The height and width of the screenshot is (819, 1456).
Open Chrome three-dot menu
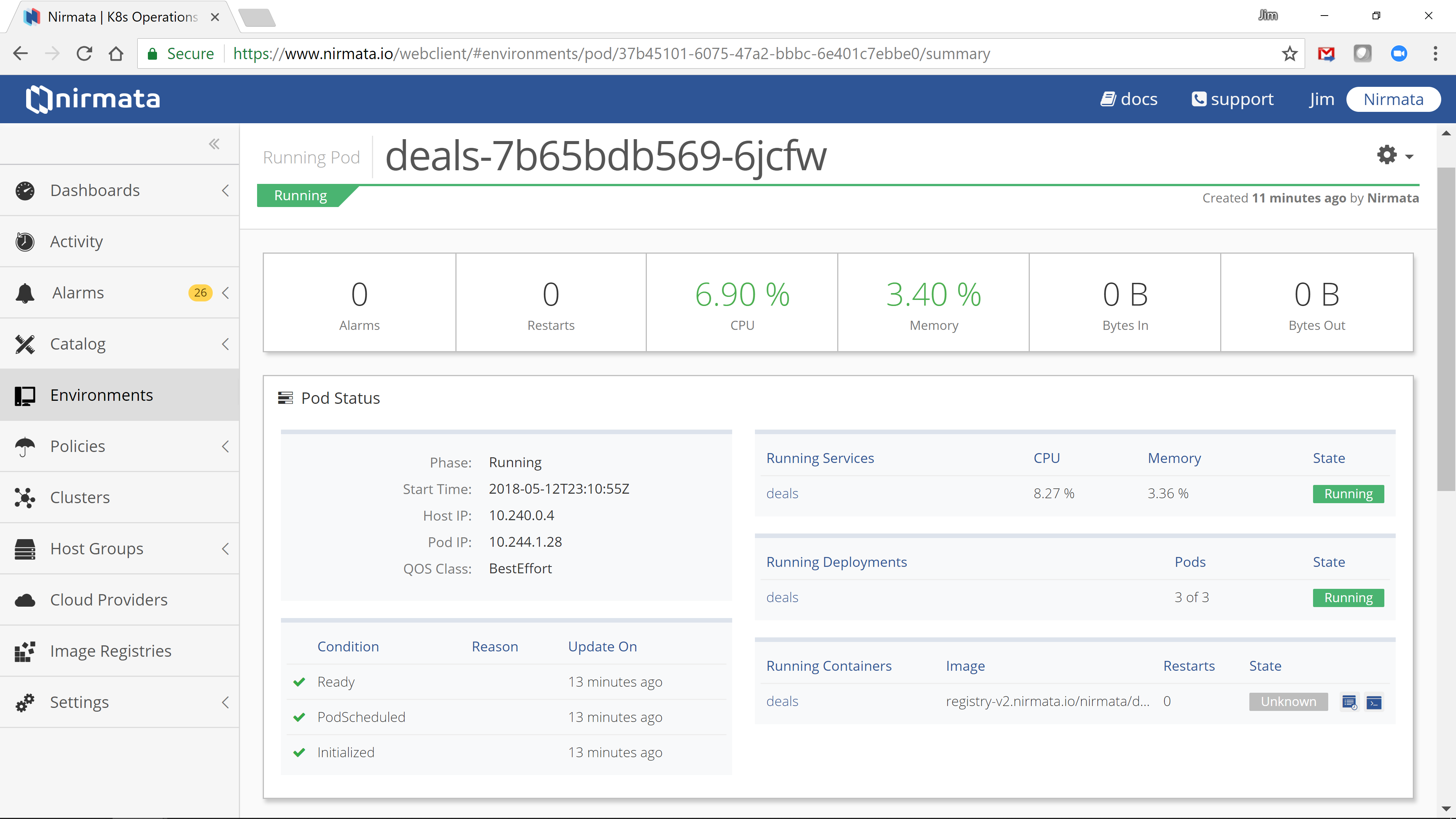pyautogui.click(x=1435, y=54)
